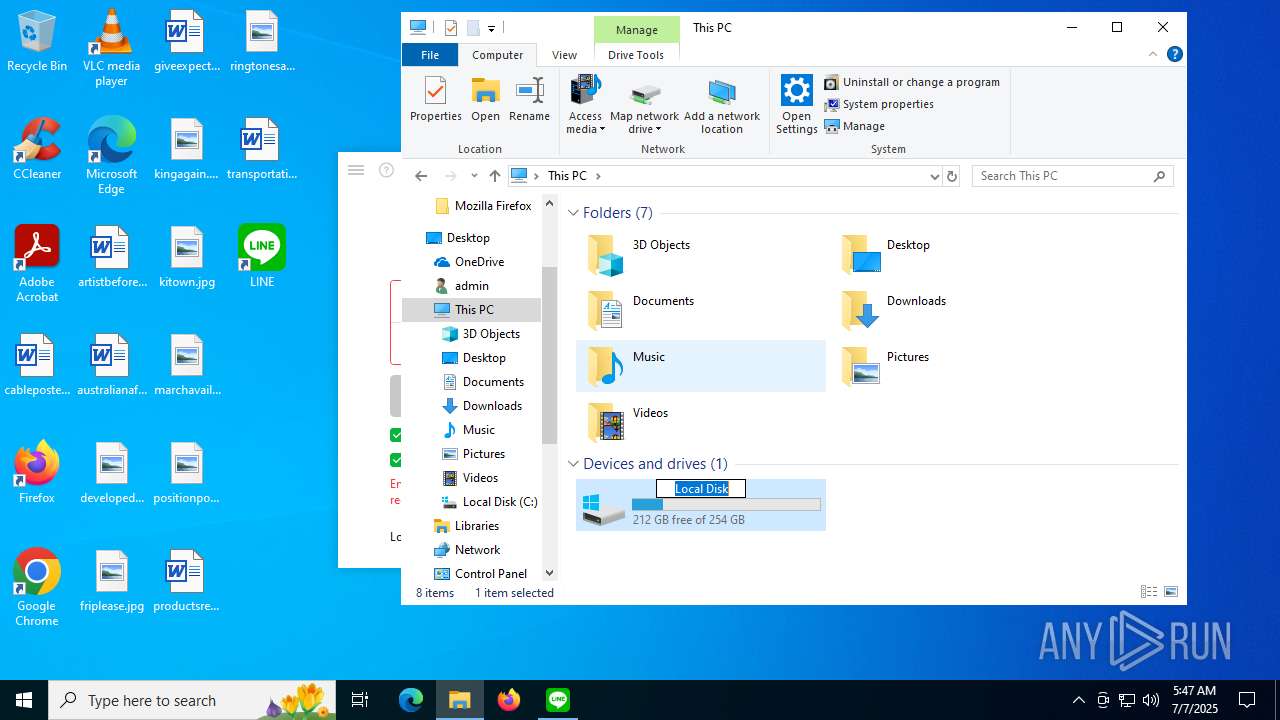Select CCleaner desktop shortcut
The height and width of the screenshot is (720, 1280).
(37, 148)
